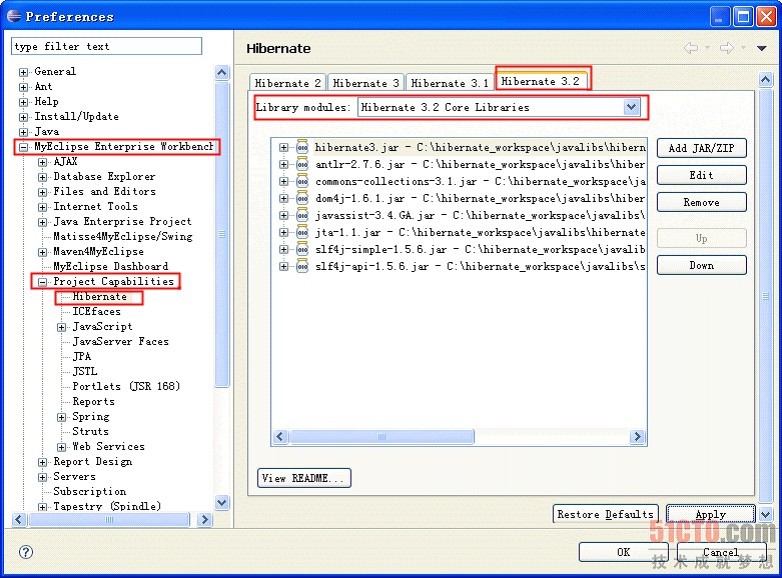782x578 pixels.
Task: Expand the Help tree node
Action: (x=23, y=102)
